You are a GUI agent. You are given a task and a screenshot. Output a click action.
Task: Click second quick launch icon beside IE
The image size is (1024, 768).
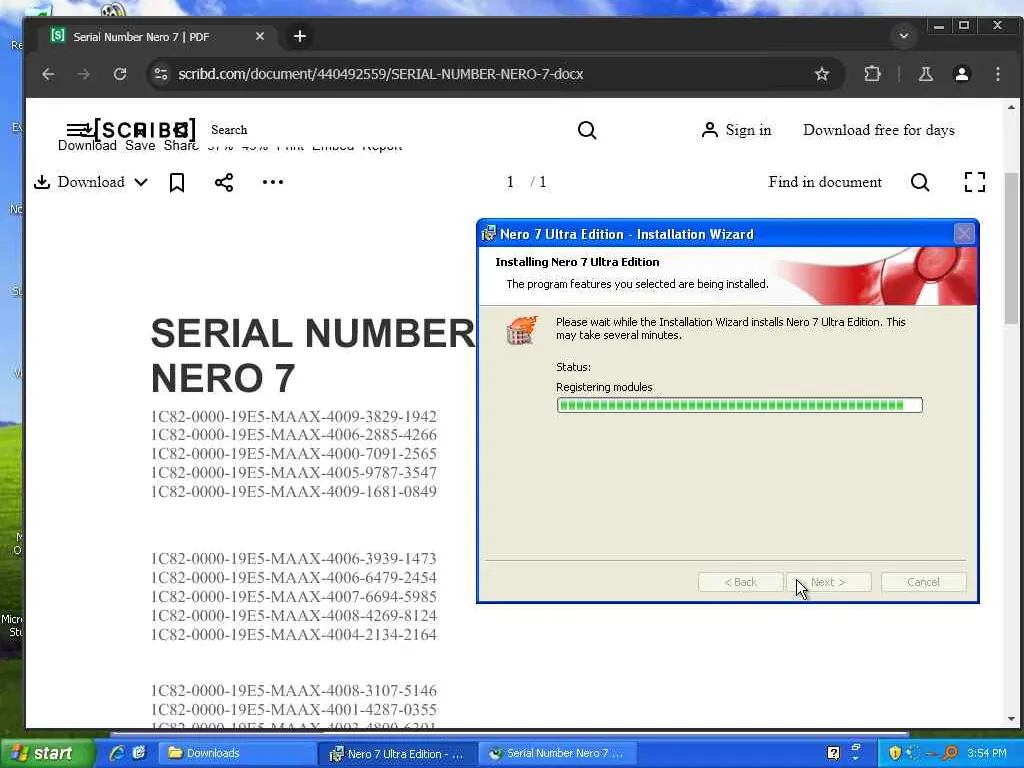tap(138, 754)
